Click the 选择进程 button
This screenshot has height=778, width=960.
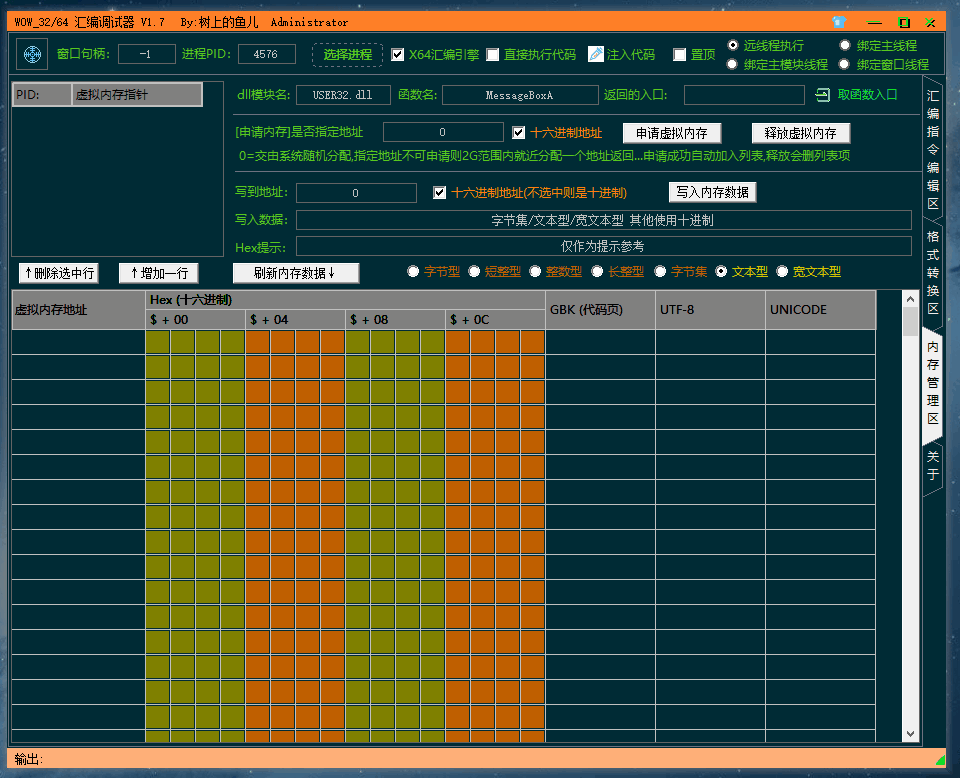(348, 54)
